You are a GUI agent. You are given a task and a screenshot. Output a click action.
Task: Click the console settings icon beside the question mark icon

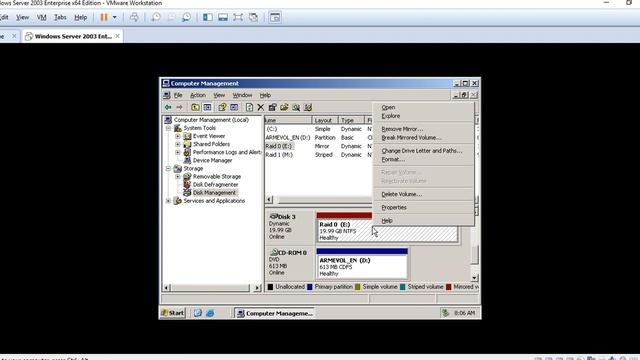pos(234,107)
